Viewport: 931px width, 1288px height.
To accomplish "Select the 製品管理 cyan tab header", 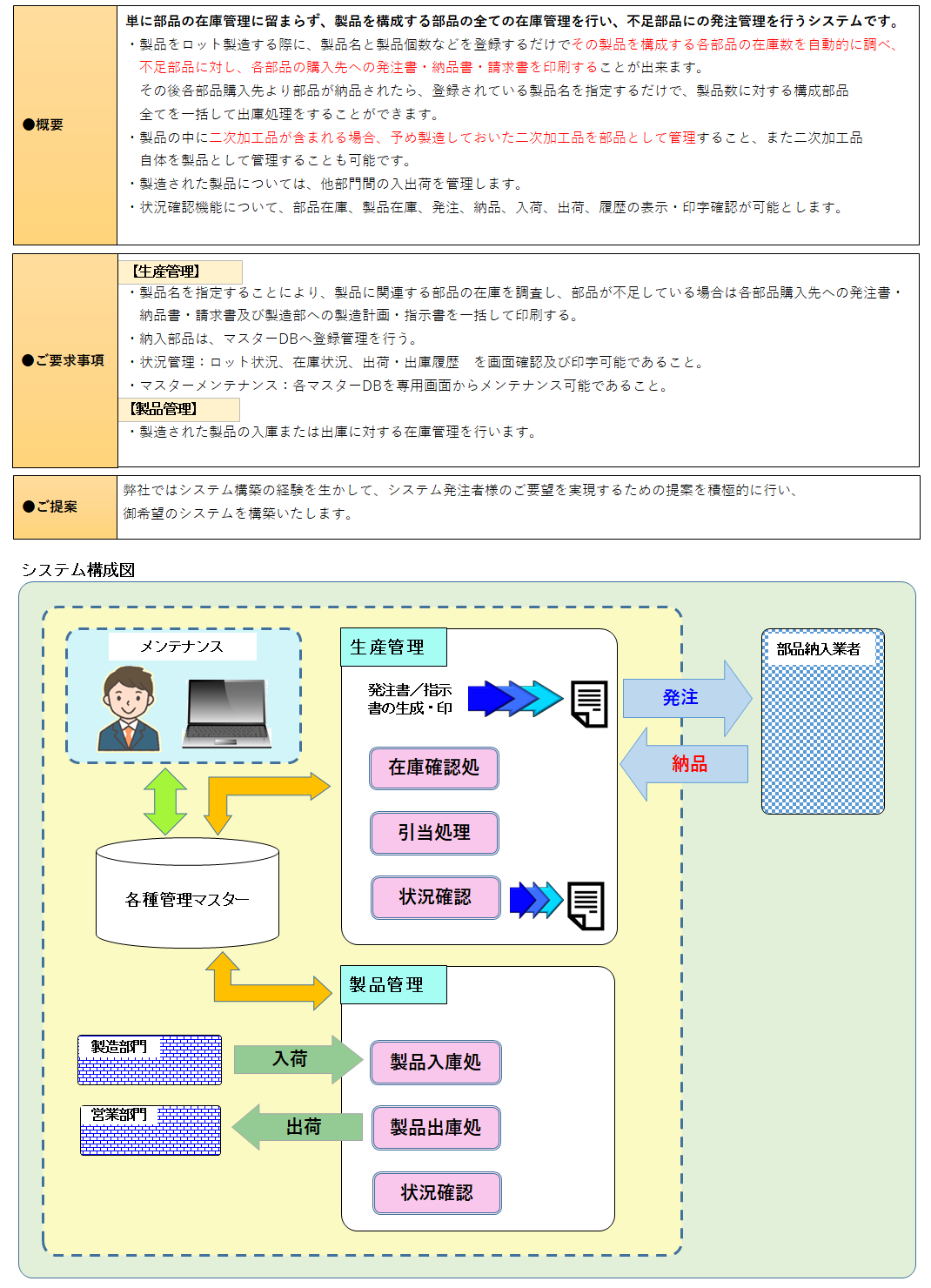I will (392, 985).
